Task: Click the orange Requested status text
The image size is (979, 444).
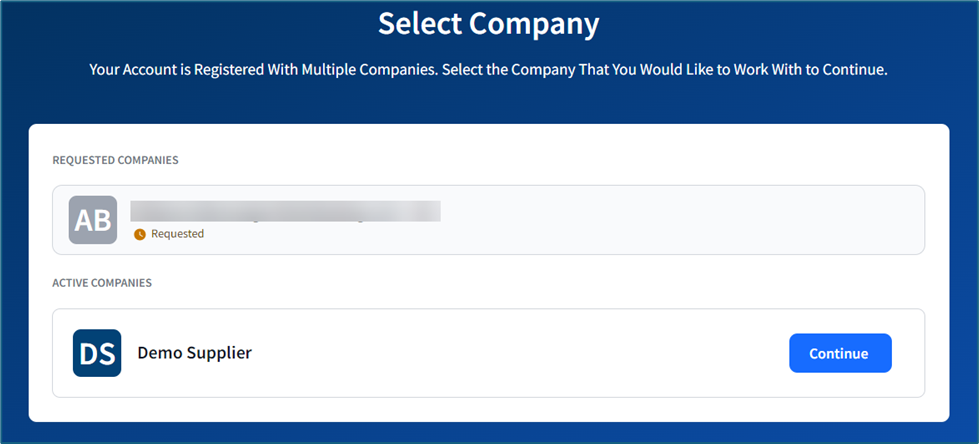Action: 177,234
